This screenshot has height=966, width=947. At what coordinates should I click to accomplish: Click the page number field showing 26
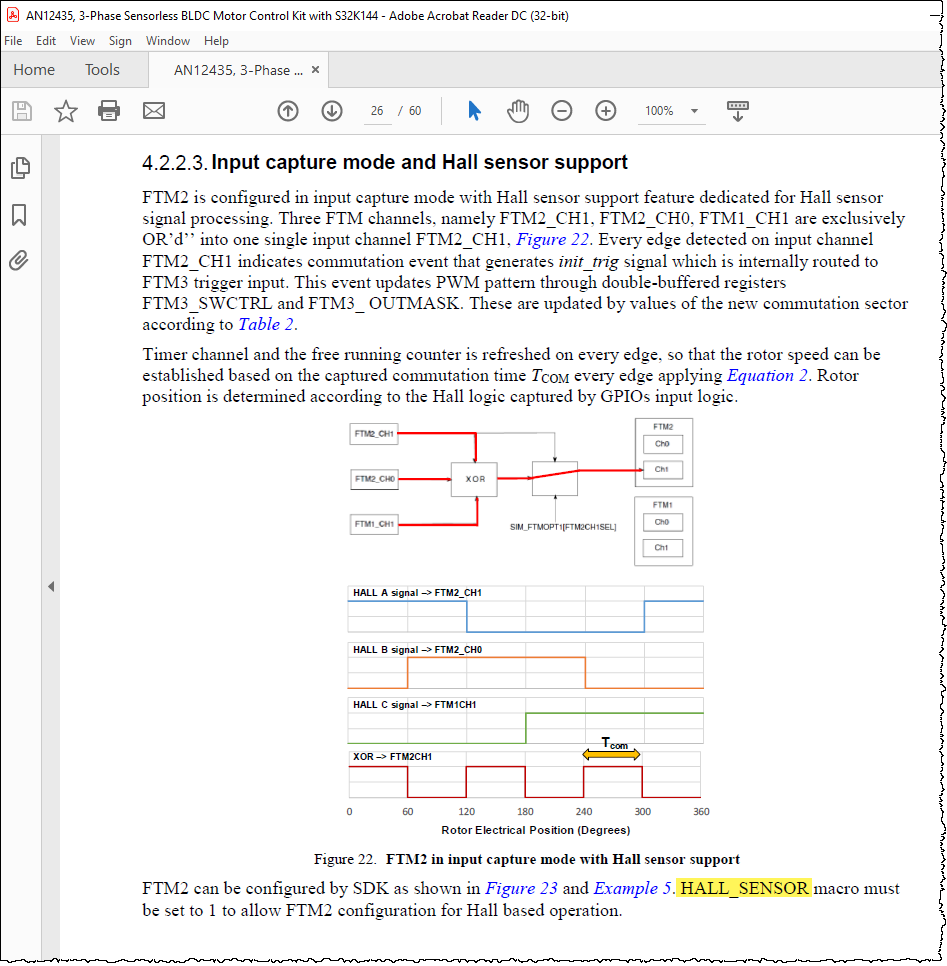coord(377,111)
